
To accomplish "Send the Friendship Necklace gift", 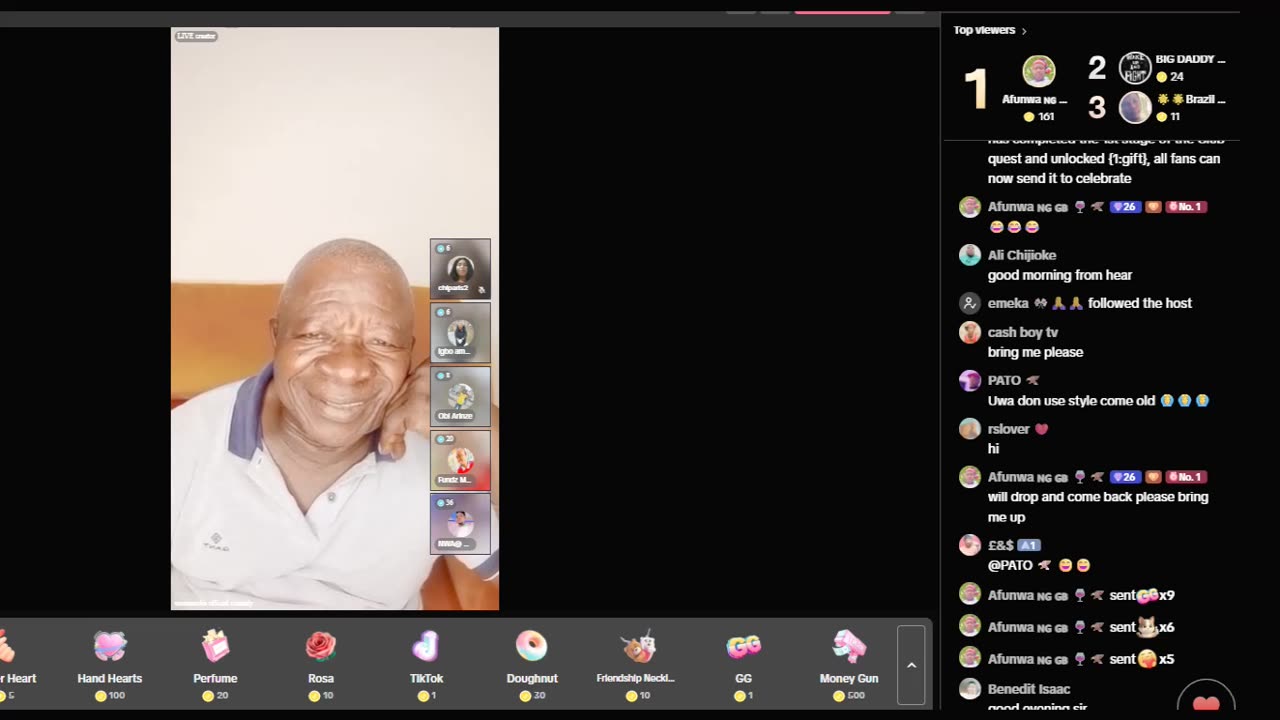I will (x=637, y=663).
